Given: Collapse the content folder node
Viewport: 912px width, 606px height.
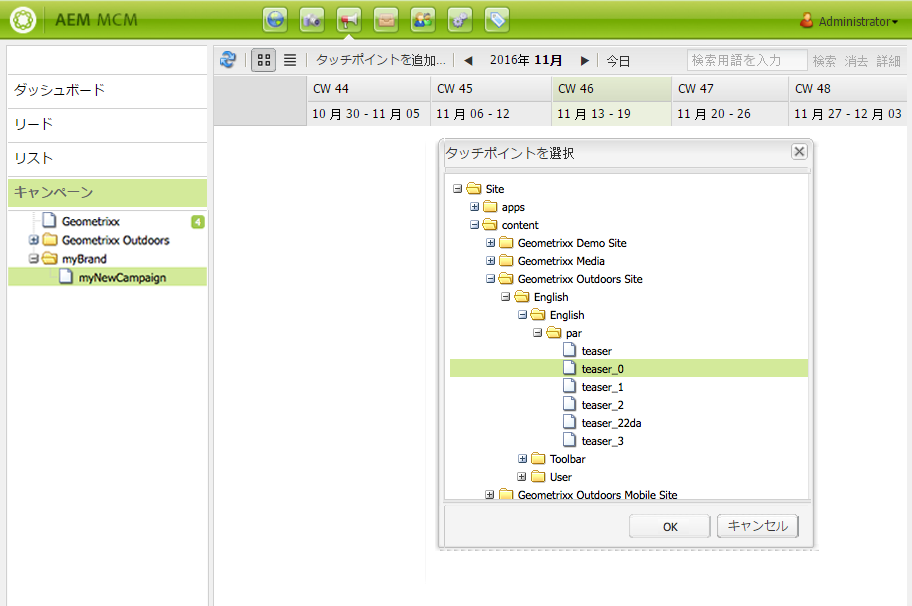Looking at the screenshot, I should coord(475,225).
